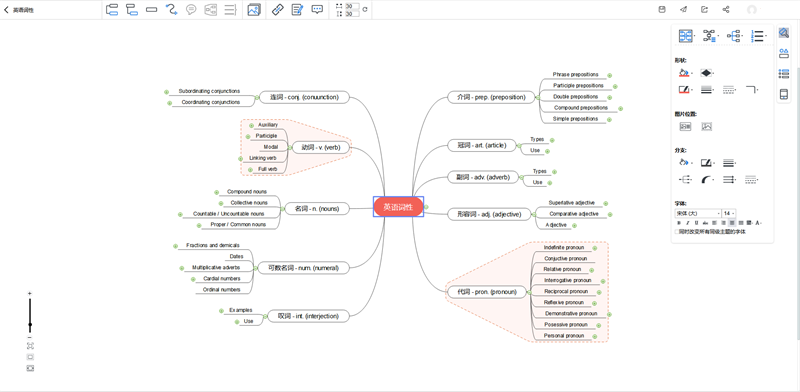Toggle bold in the font formatting row

679,223
